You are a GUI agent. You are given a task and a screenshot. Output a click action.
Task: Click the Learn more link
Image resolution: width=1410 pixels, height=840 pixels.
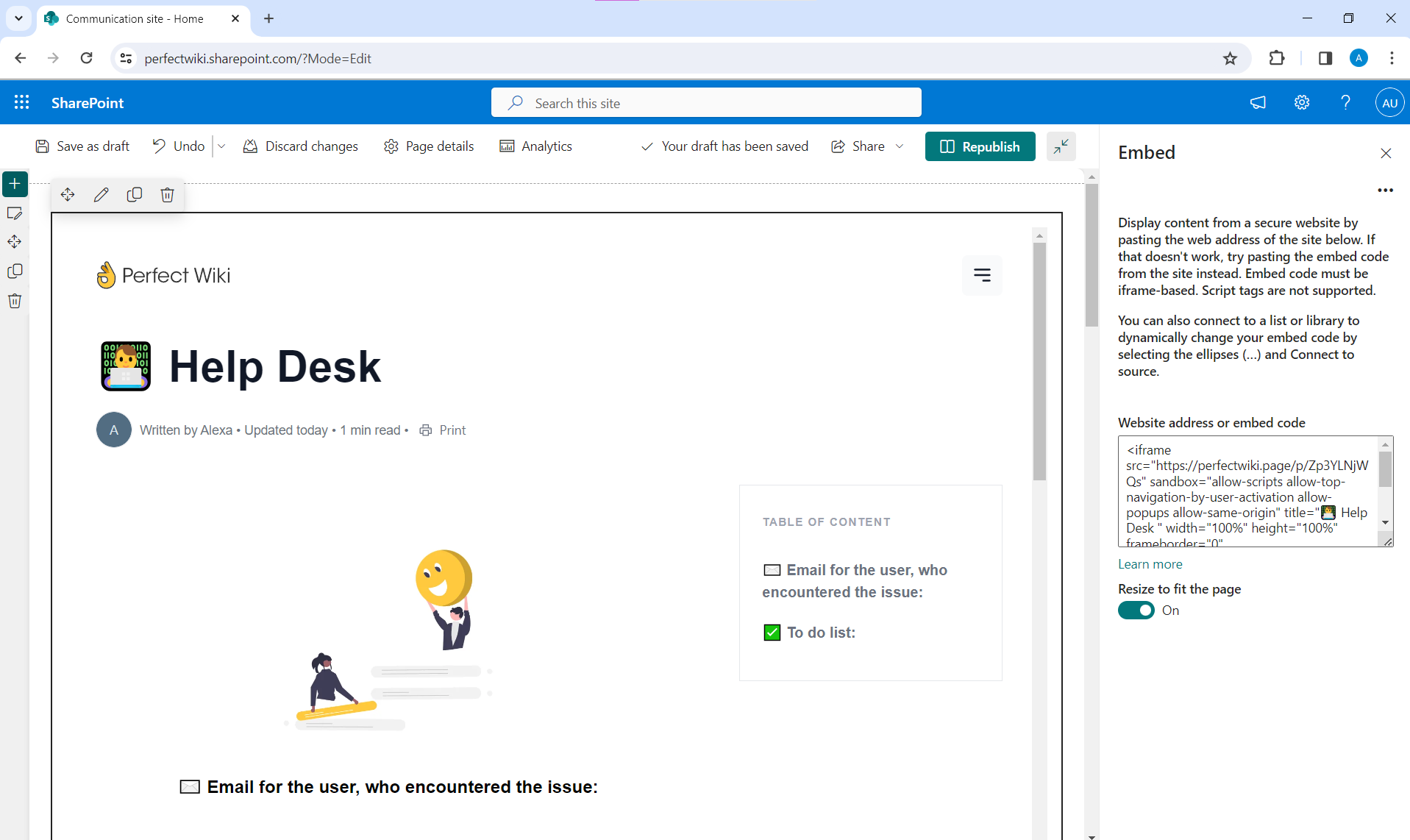click(1150, 564)
